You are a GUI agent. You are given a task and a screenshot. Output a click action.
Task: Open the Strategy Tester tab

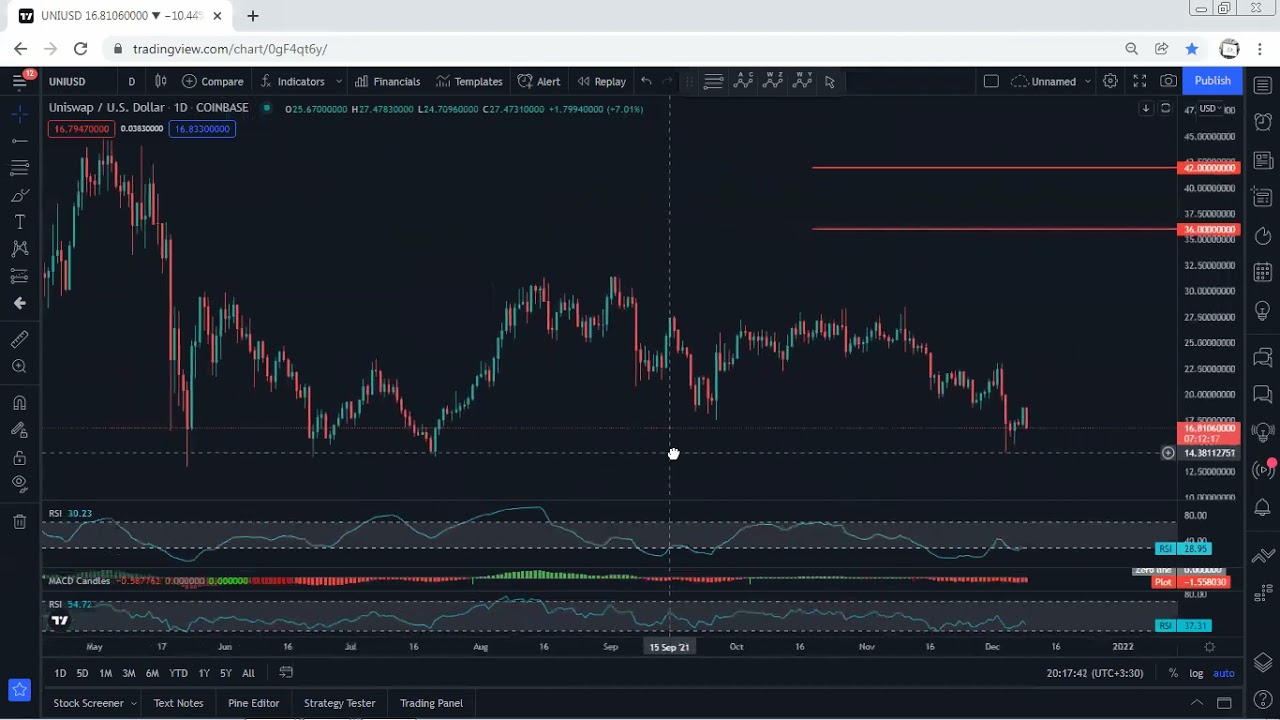point(339,703)
